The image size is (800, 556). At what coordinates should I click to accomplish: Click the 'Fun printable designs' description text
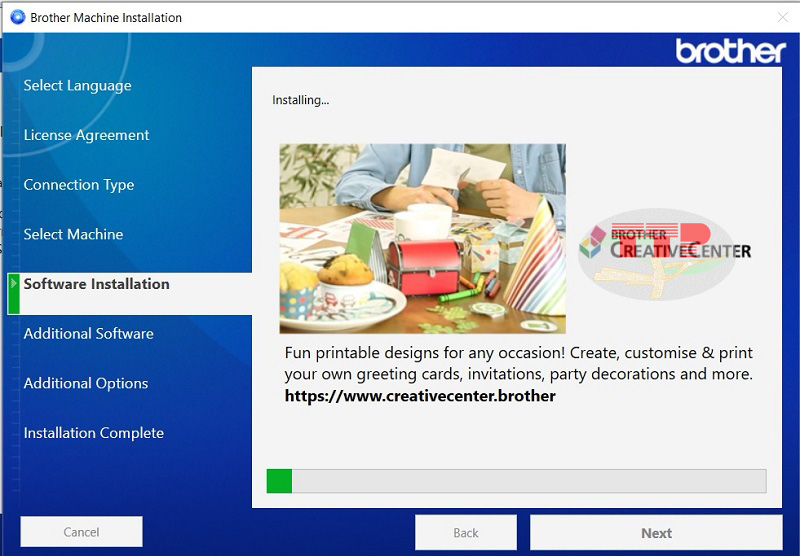(x=518, y=363)
